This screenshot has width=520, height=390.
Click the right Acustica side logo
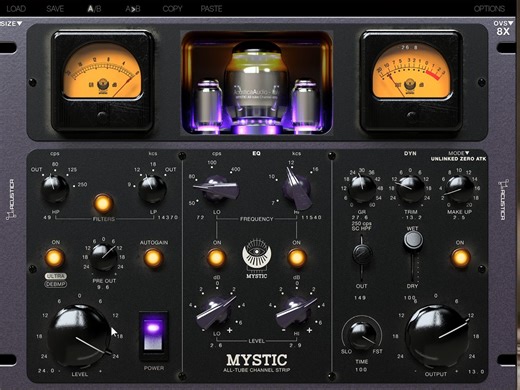click(x=503, y=199)
